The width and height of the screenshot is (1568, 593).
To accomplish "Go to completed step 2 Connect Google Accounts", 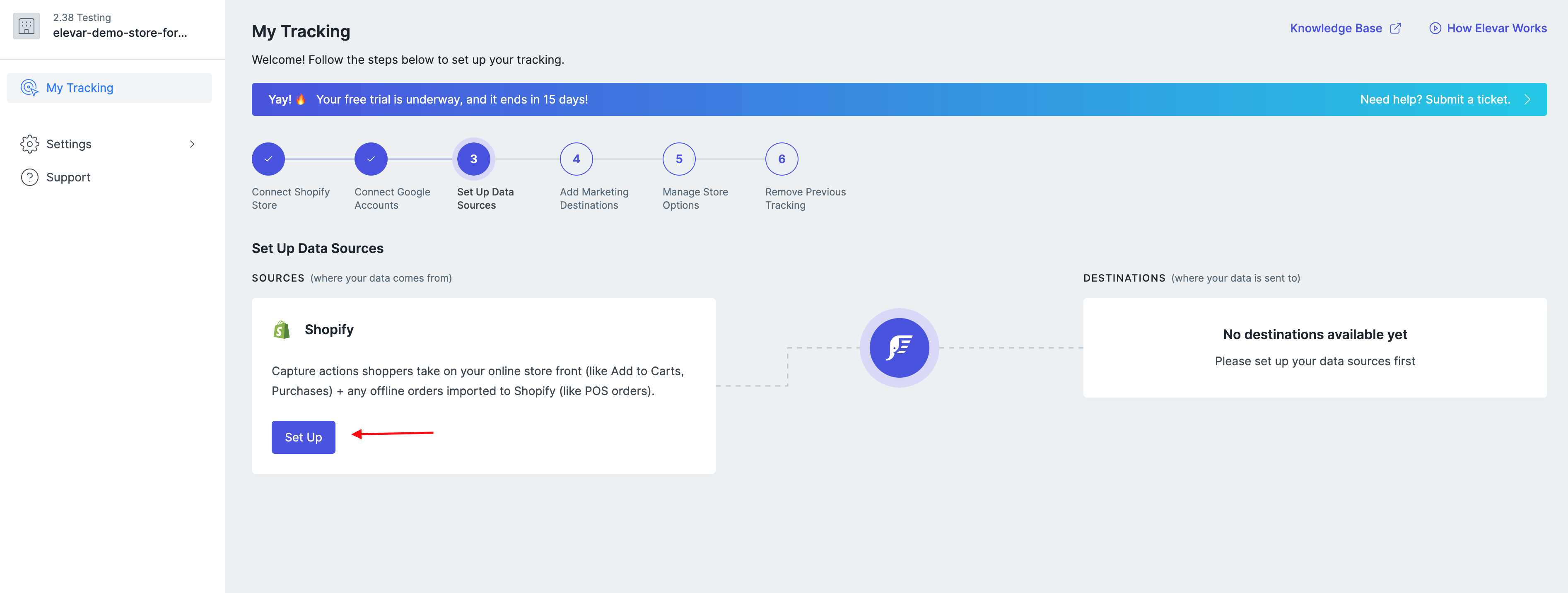I will 371,159.
